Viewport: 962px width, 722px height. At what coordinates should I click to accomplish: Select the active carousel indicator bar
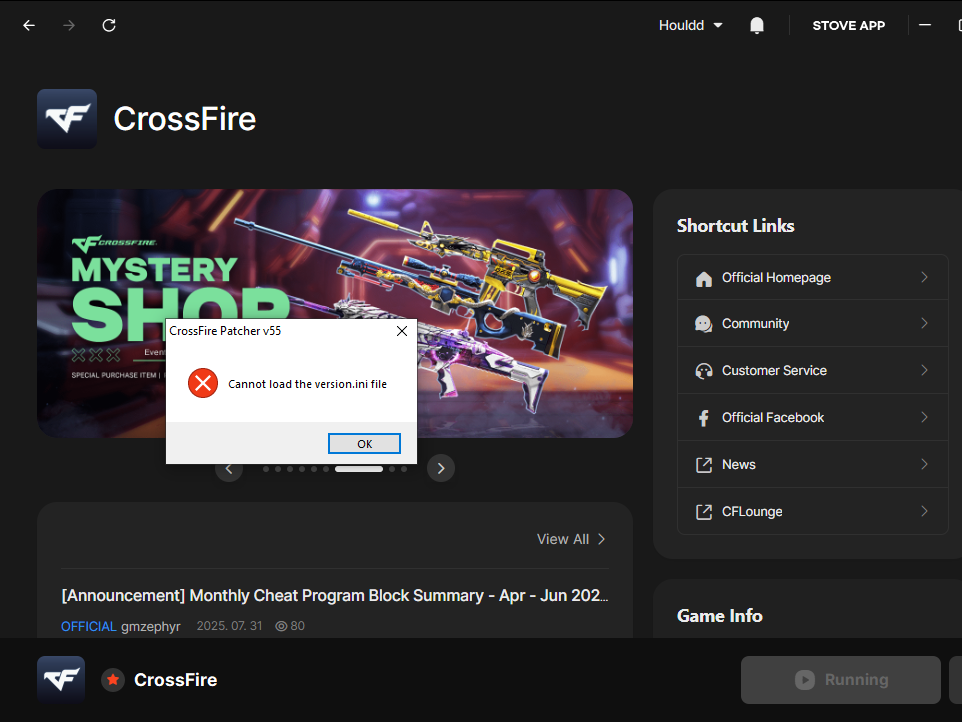click(x=359, y=468)
